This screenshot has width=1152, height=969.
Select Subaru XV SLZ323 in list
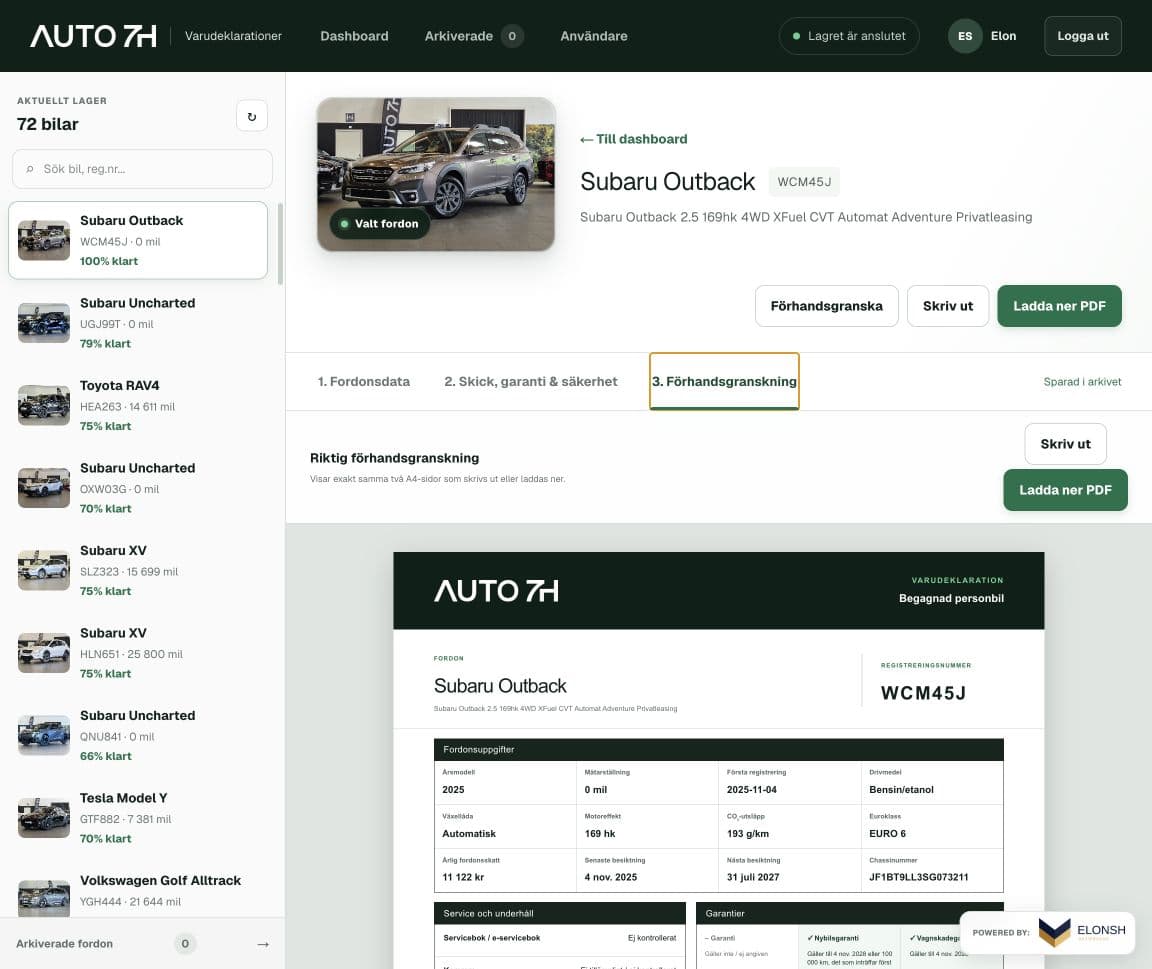tap(138, 570)
